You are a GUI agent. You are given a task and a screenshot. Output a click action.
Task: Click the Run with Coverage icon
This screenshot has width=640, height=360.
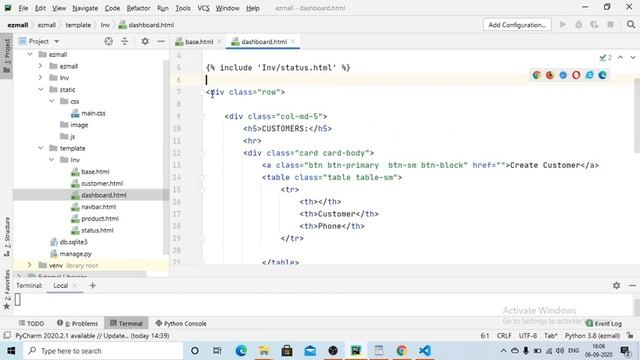(594, 24)
